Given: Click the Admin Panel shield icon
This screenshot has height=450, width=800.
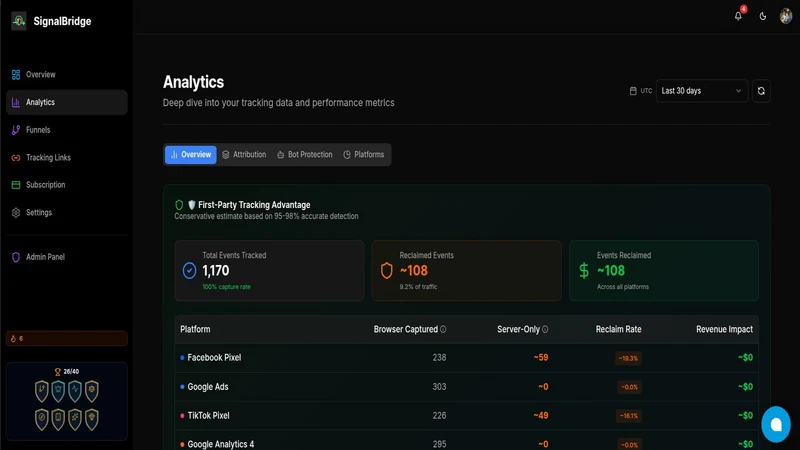Looking at the screenshot, I should tap(16, 257).
